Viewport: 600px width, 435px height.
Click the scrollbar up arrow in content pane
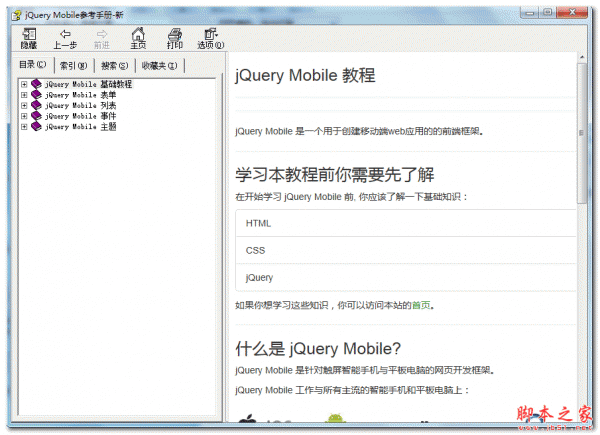click(582, 57)
